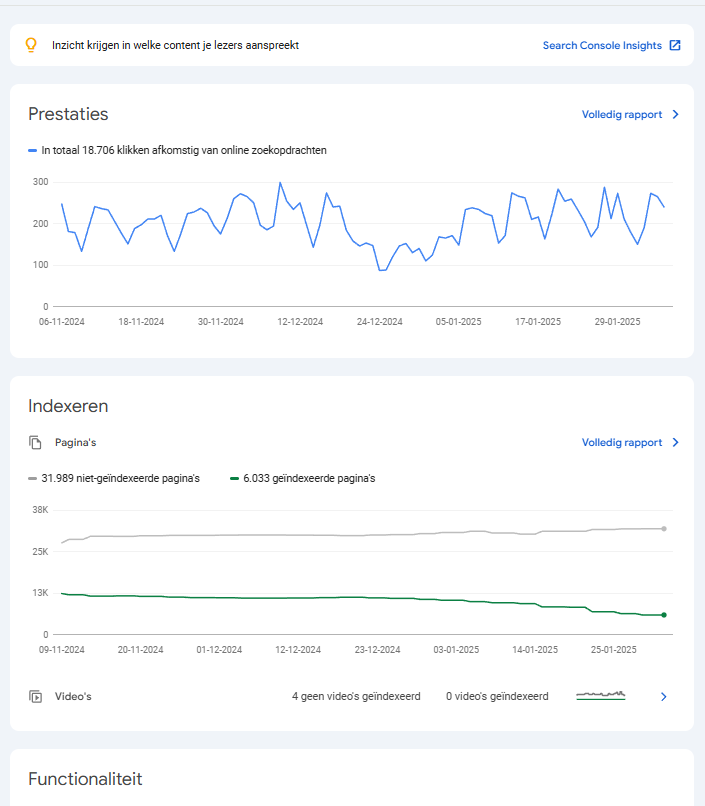
Task: Select gray endpoint dot on indexing chart
Action: (664, 528)
